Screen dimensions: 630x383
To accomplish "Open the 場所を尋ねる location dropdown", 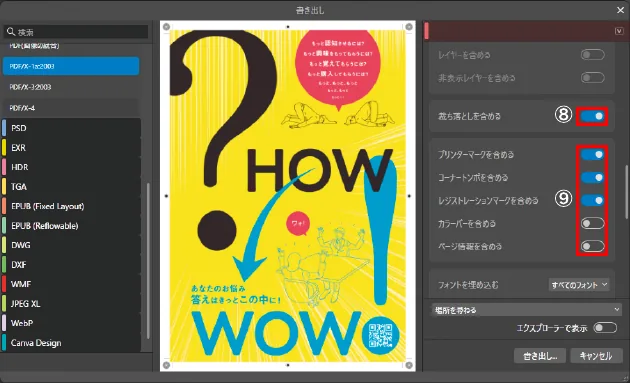I will [x=528, y=310].
